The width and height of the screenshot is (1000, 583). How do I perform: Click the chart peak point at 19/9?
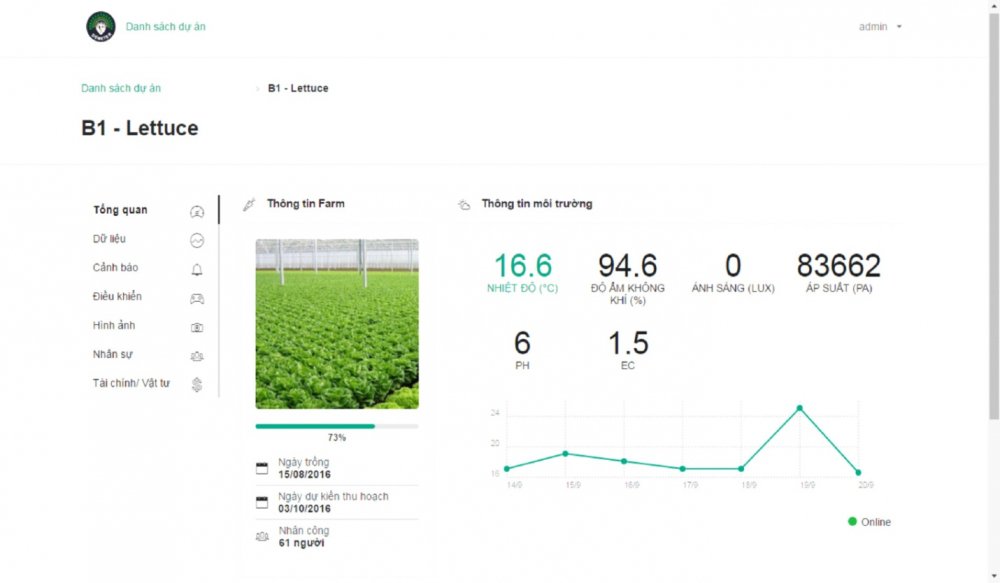[799, 408]
